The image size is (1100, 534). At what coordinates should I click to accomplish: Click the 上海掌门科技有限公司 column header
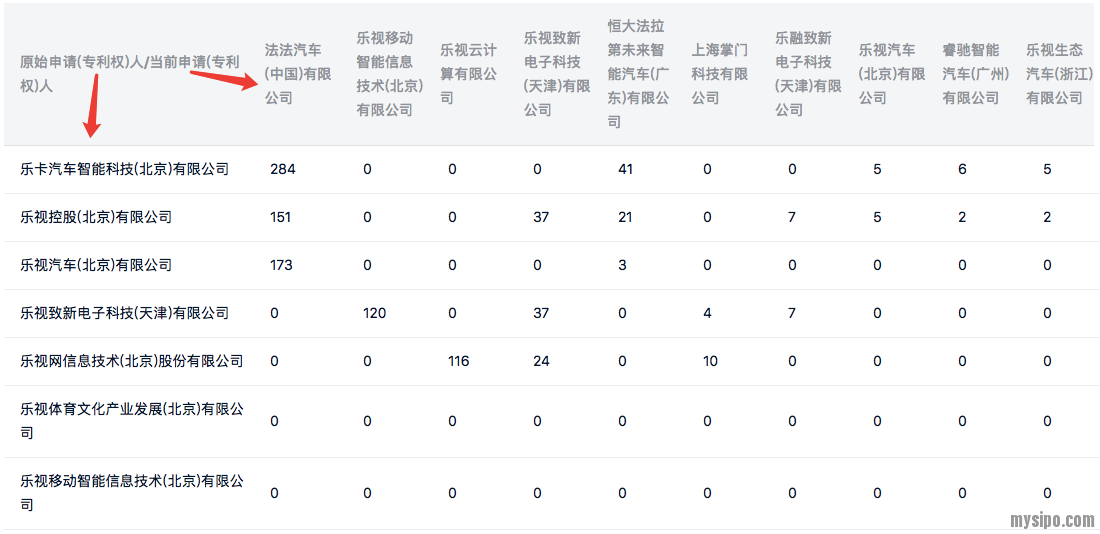(720, 74)
